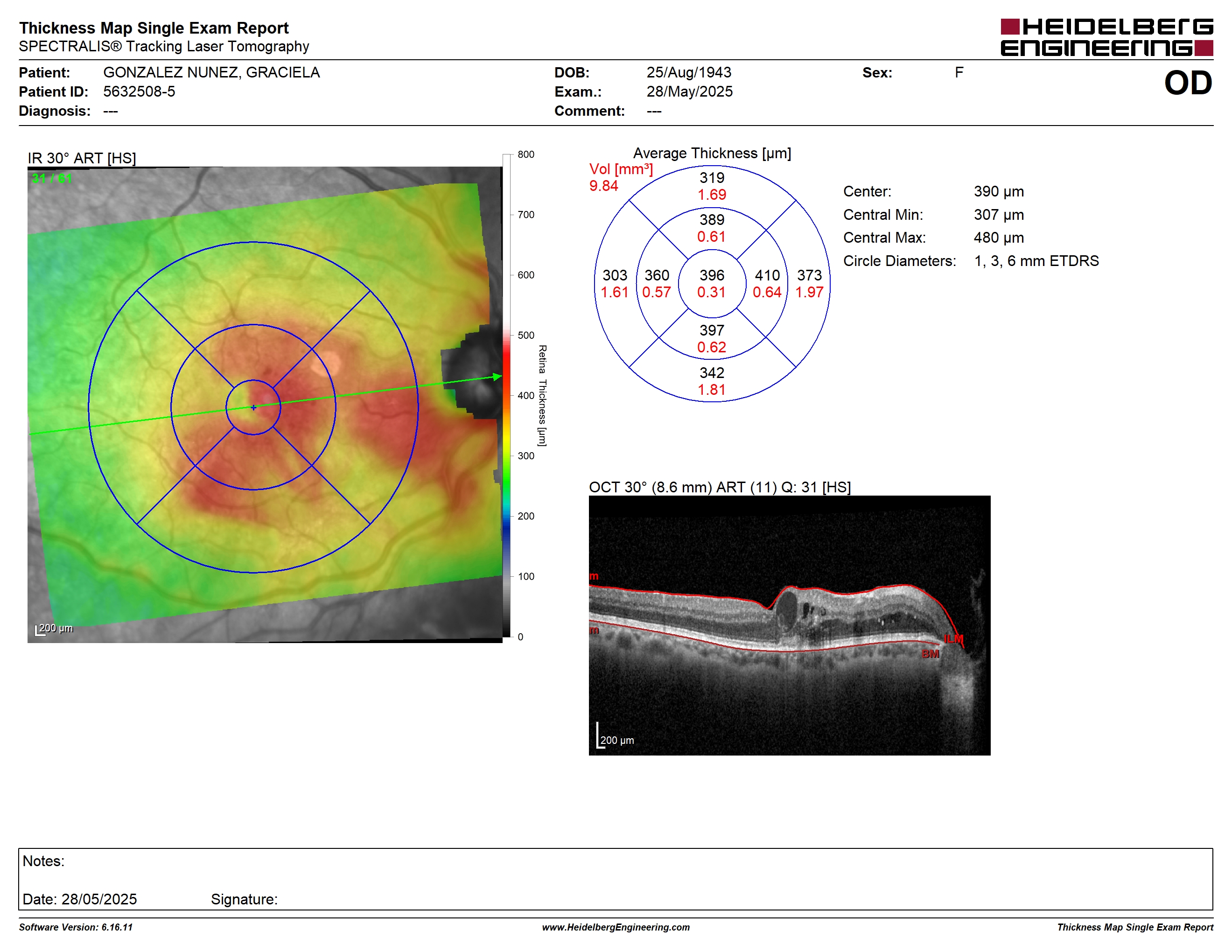
Task: Click the OD eye label
Action: [1188, 83]
